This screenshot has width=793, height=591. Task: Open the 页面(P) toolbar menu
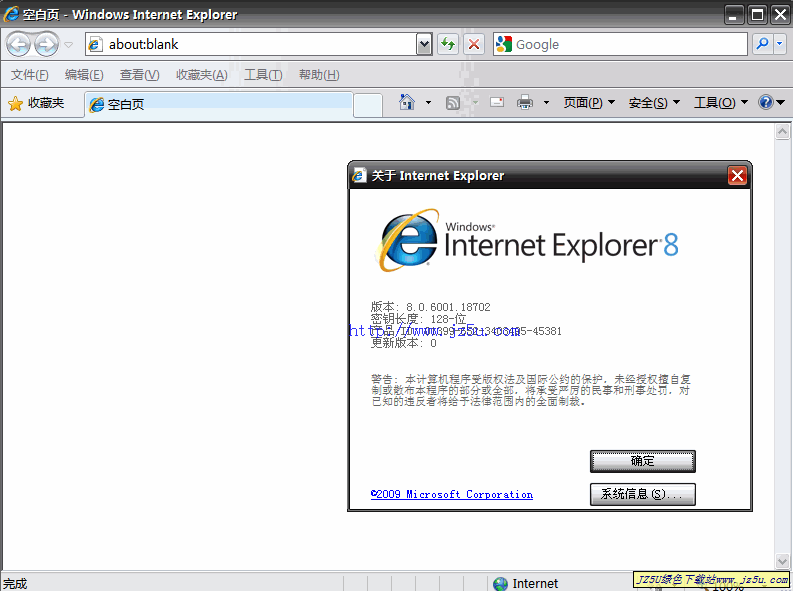point(589,103)
